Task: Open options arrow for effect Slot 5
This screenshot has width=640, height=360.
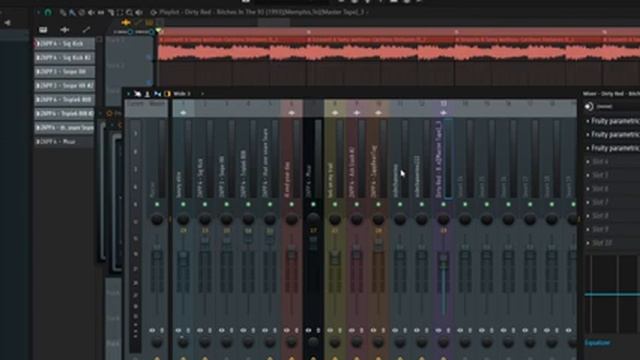Action: point(588,175)
